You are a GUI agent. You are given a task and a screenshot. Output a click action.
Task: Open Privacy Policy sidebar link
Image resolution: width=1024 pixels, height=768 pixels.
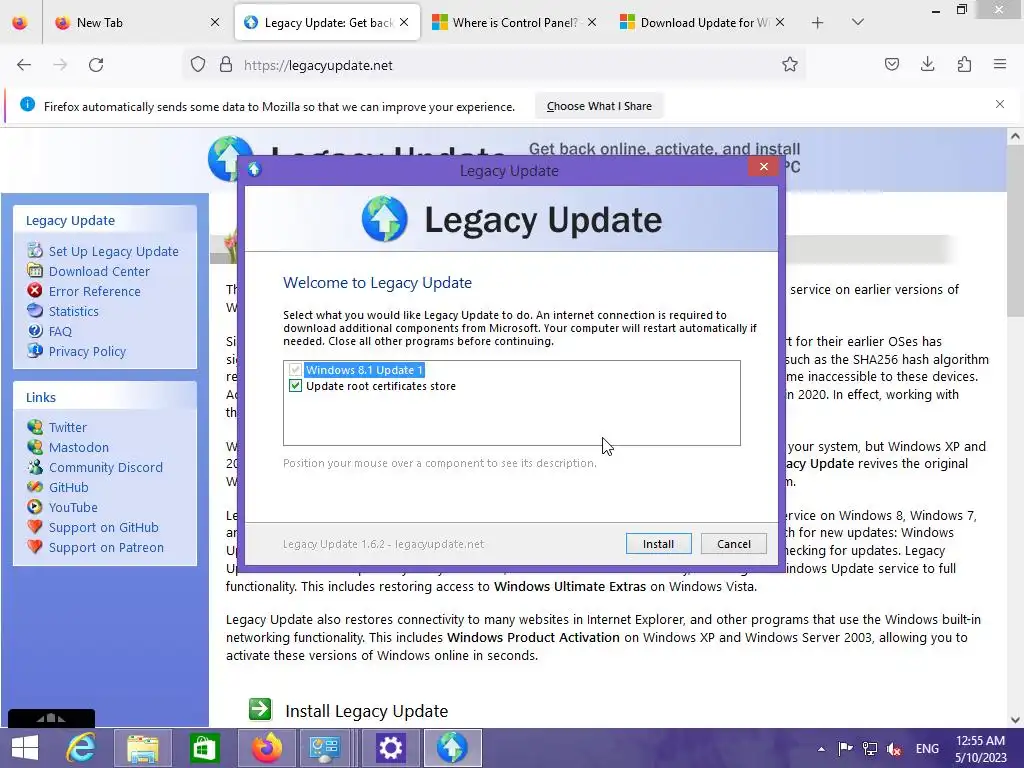pyautogui.click(x=87, y=351)
